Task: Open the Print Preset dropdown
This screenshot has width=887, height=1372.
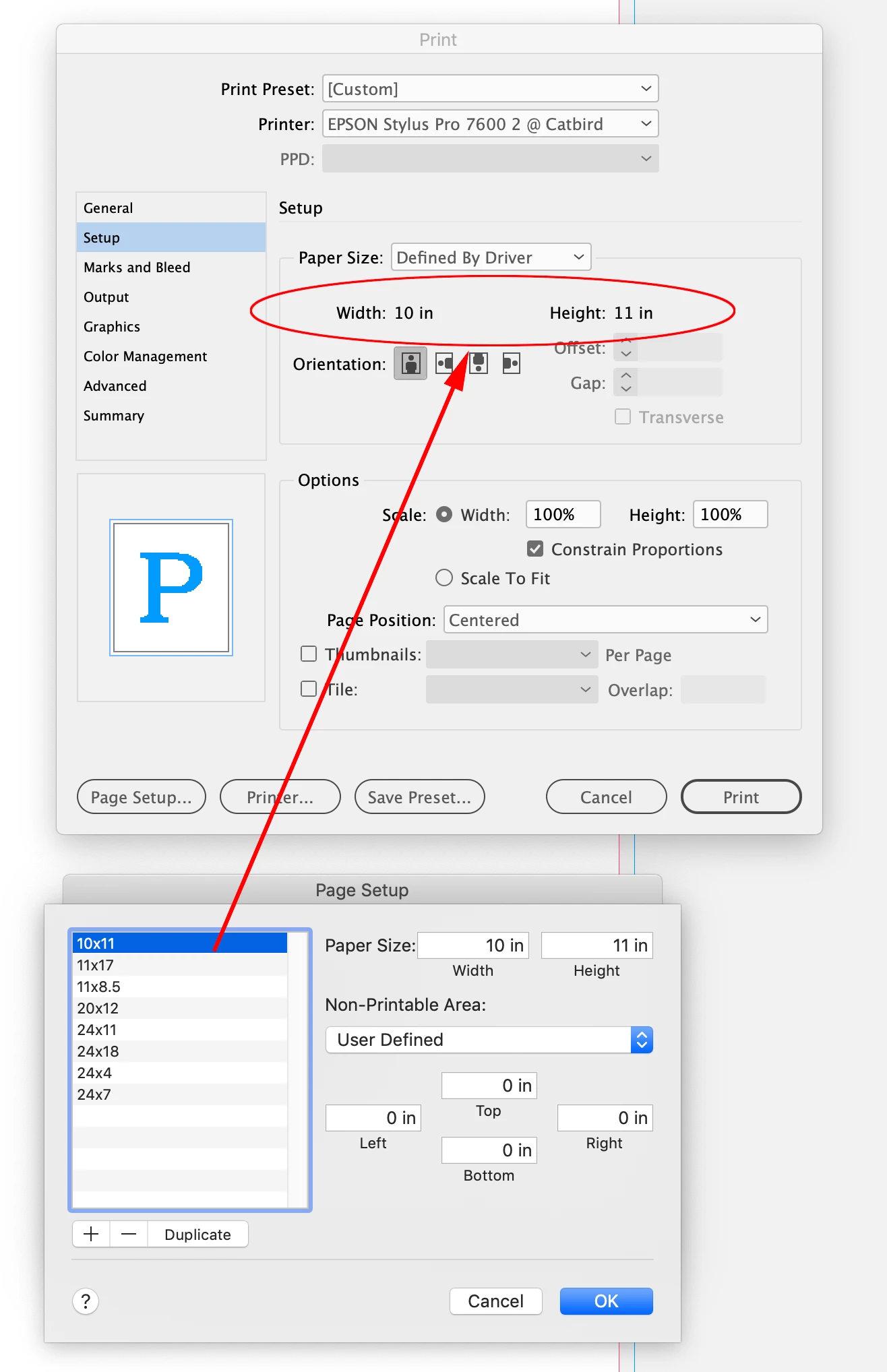Action: click(x=491, y=88)
